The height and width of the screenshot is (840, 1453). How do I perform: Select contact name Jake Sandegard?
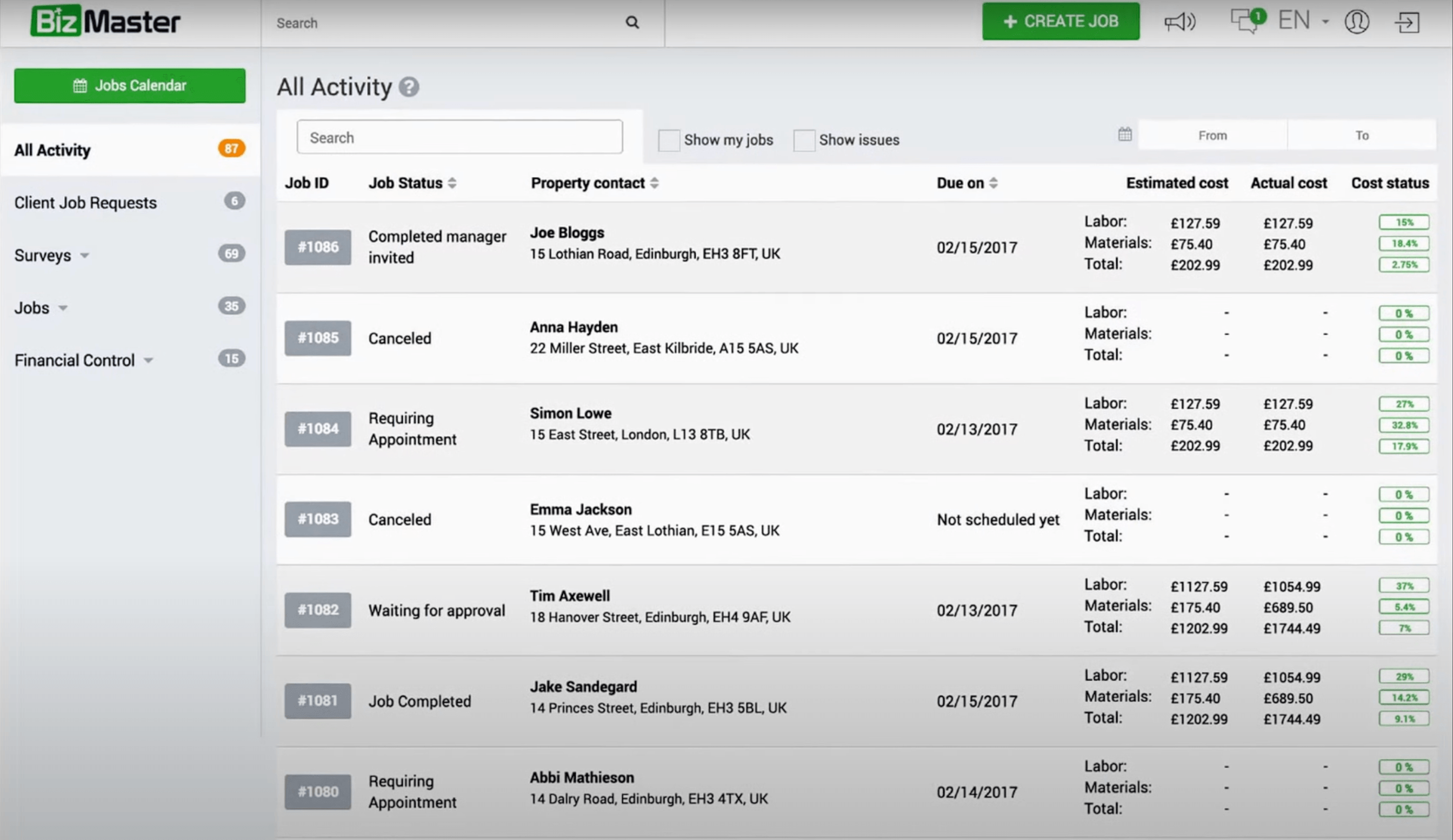pyautogui.click(x=583, y=686)
